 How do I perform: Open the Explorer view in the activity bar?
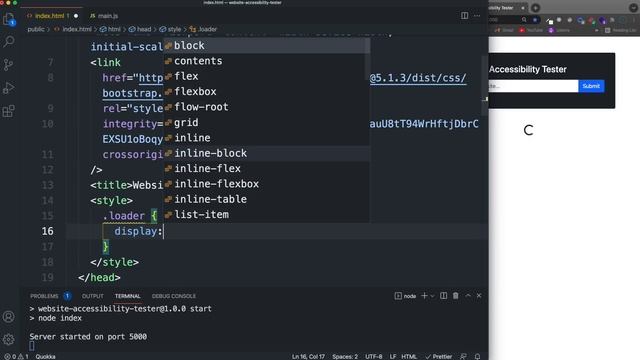(9, 19)
